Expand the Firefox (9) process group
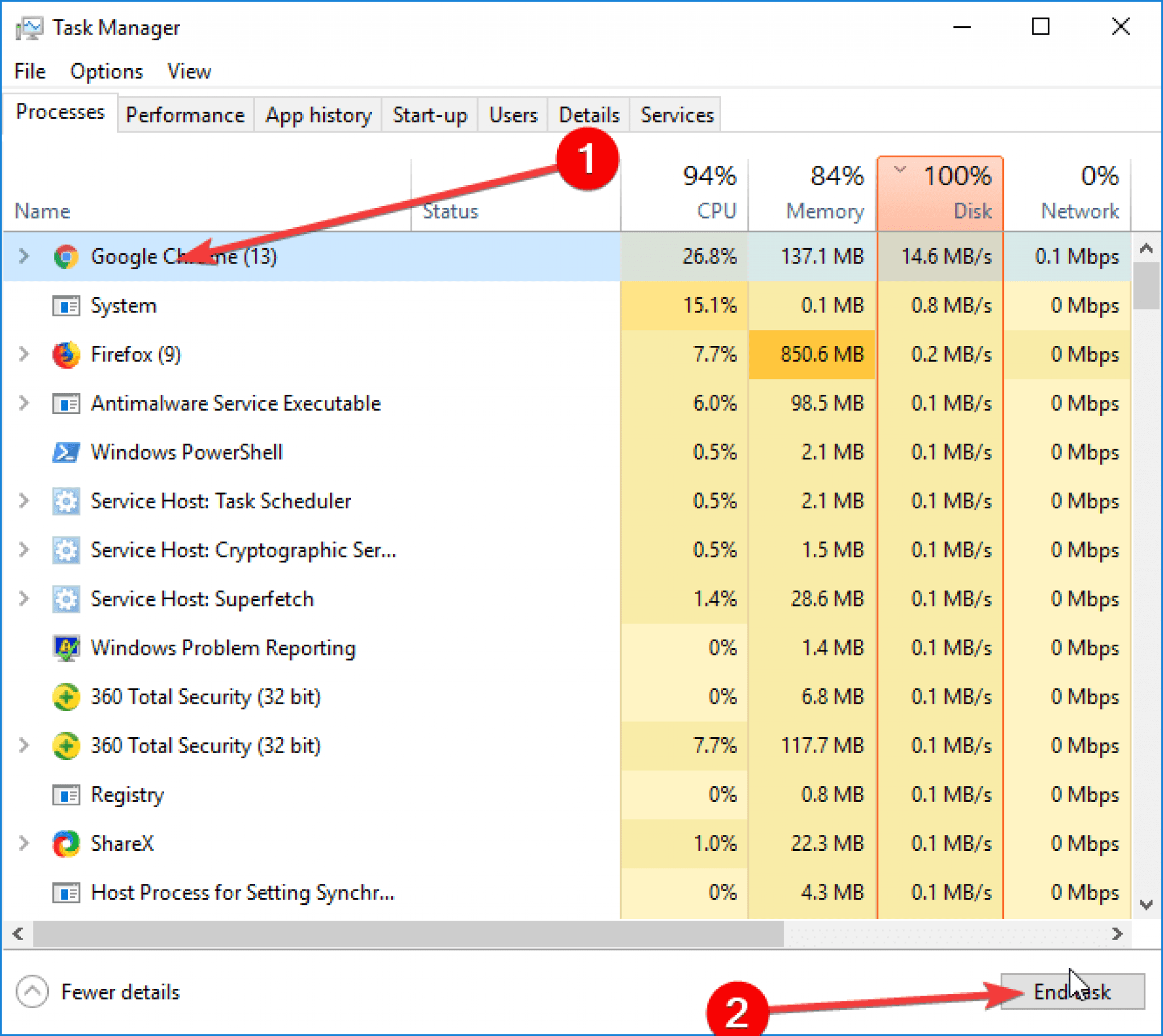 coord(23,354)
